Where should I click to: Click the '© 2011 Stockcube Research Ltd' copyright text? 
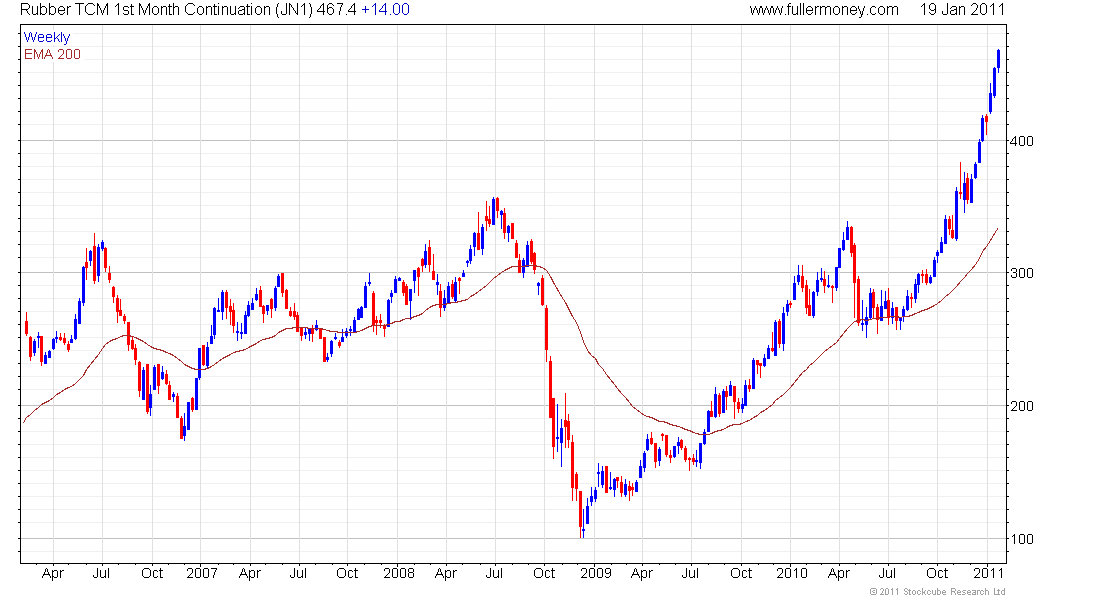coord(937,592)
